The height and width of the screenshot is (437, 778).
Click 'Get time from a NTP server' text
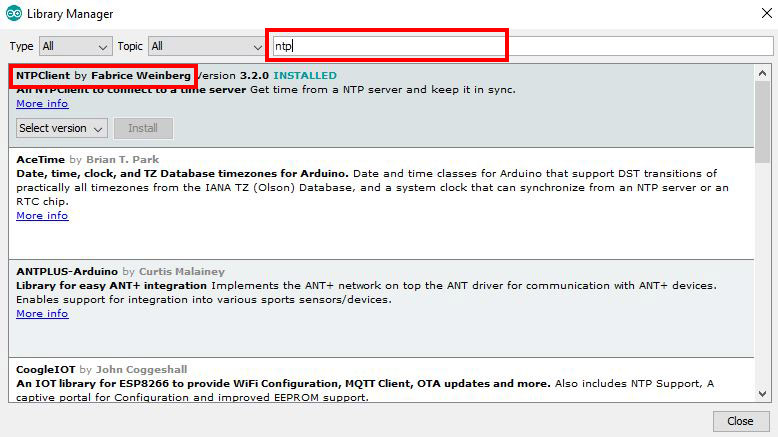coord(383,90)
